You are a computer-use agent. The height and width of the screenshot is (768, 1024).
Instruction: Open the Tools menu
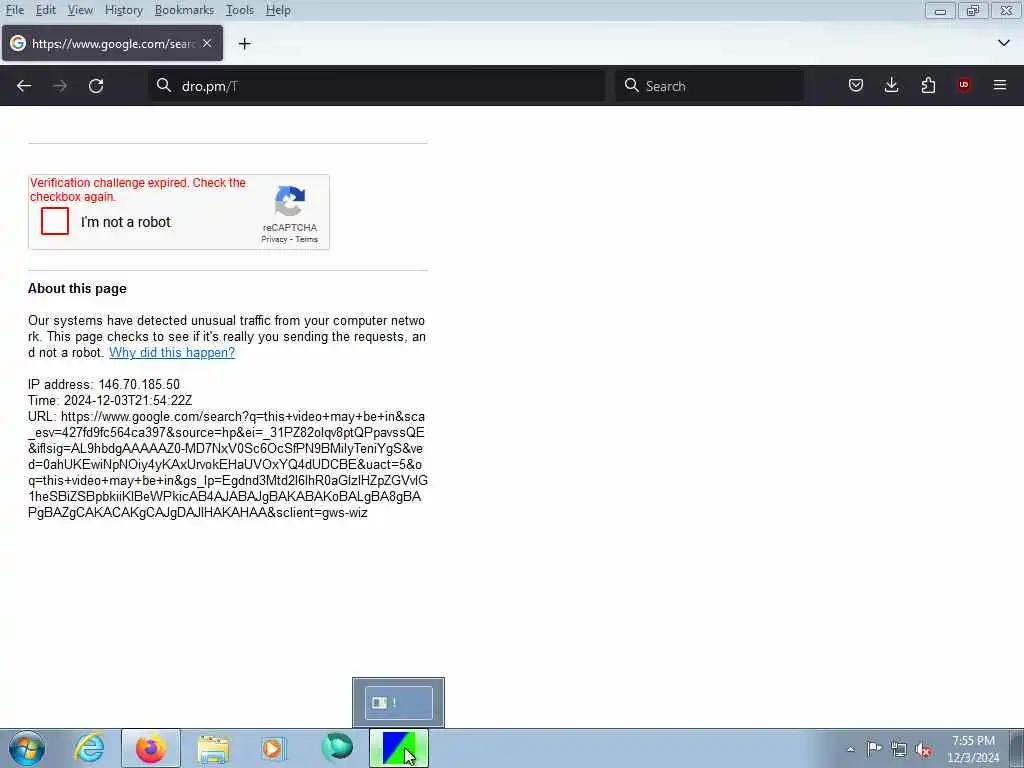pyautogui.click(x=240, y=10)
